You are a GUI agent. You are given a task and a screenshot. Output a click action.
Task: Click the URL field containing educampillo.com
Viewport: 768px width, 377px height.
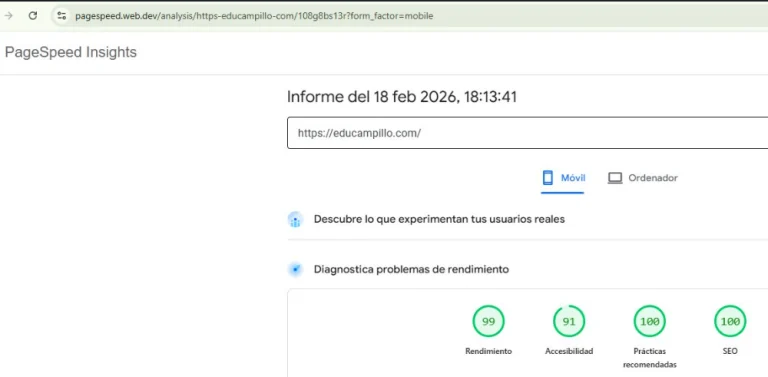528,133
